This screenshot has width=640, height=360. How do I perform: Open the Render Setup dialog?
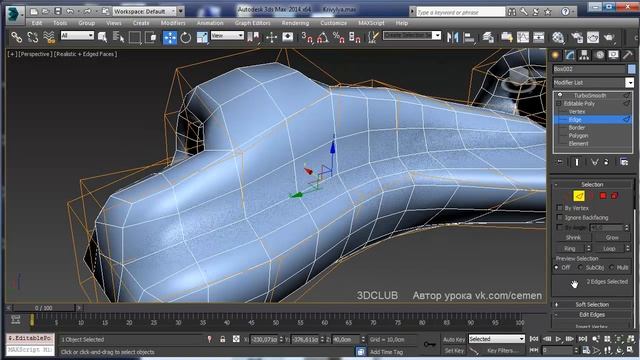click(x=577, y=38)
